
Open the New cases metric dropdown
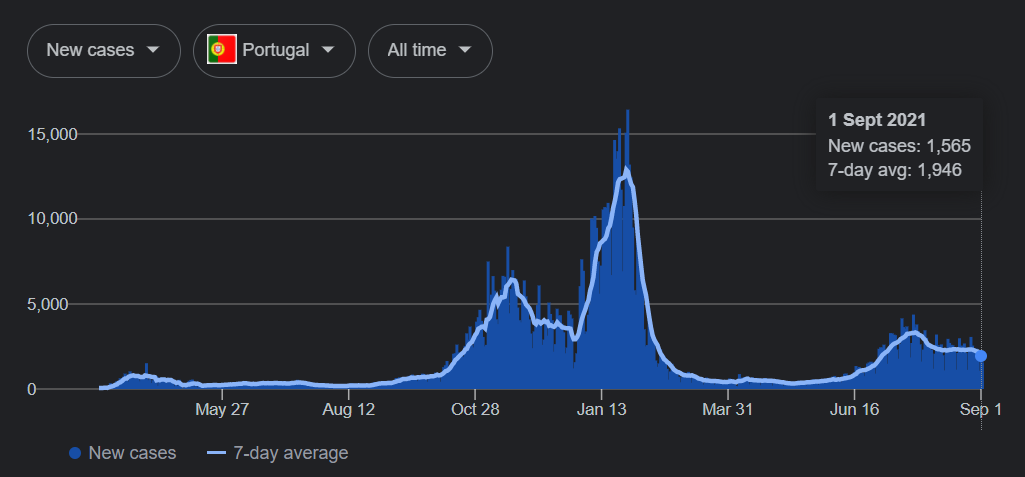[x=103, y=50]
